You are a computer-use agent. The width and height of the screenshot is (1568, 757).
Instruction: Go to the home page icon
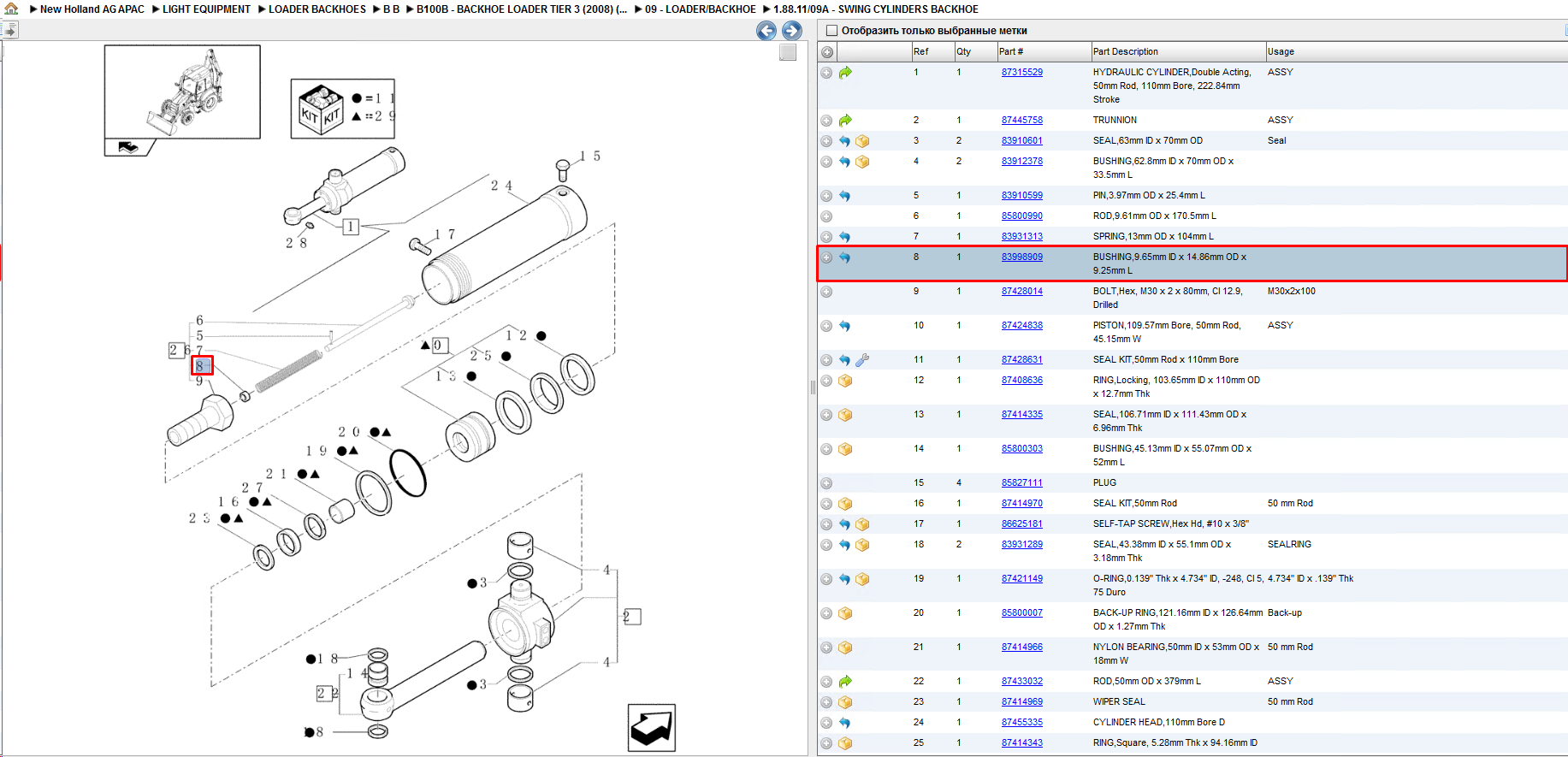pyautogui.click(x=11, y=9)
